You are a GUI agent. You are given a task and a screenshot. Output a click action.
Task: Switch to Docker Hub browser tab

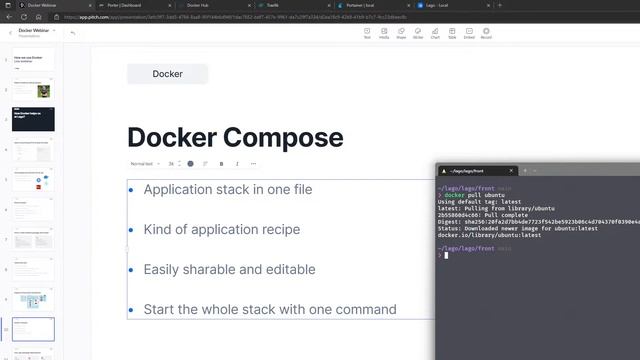(214, 5)
